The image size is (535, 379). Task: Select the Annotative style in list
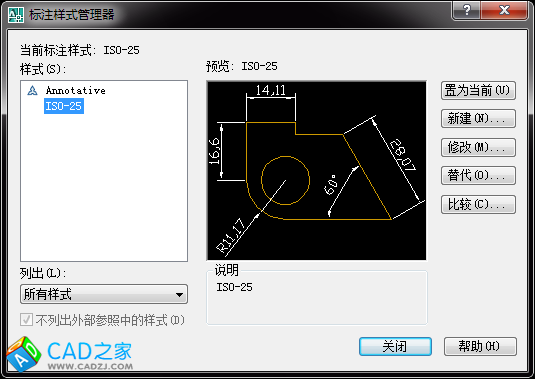75,90
